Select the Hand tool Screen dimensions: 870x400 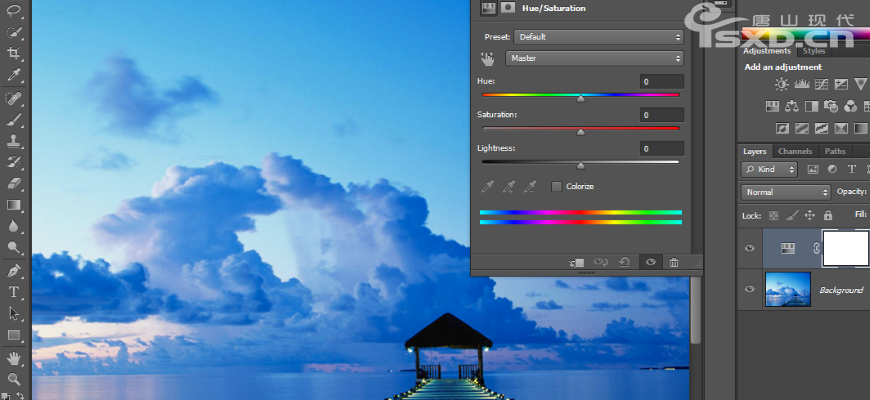click(14, 358)
